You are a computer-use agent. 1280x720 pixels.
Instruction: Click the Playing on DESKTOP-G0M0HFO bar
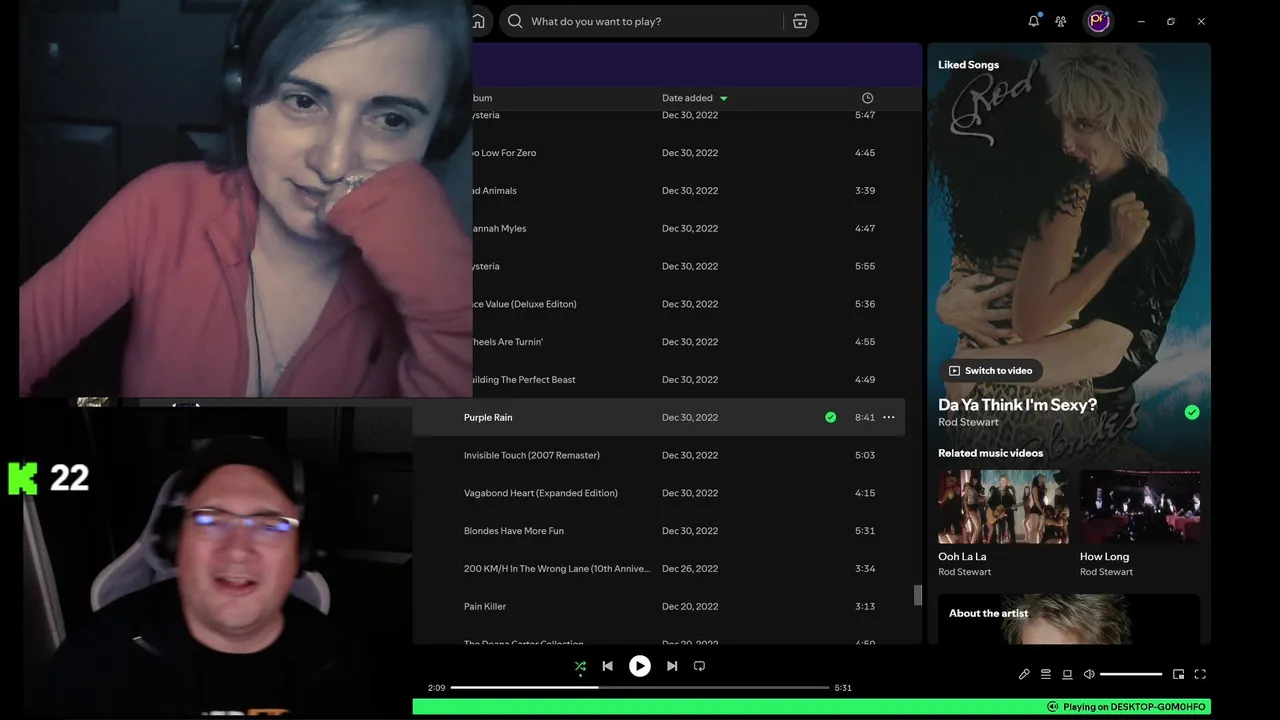(812, 707)
